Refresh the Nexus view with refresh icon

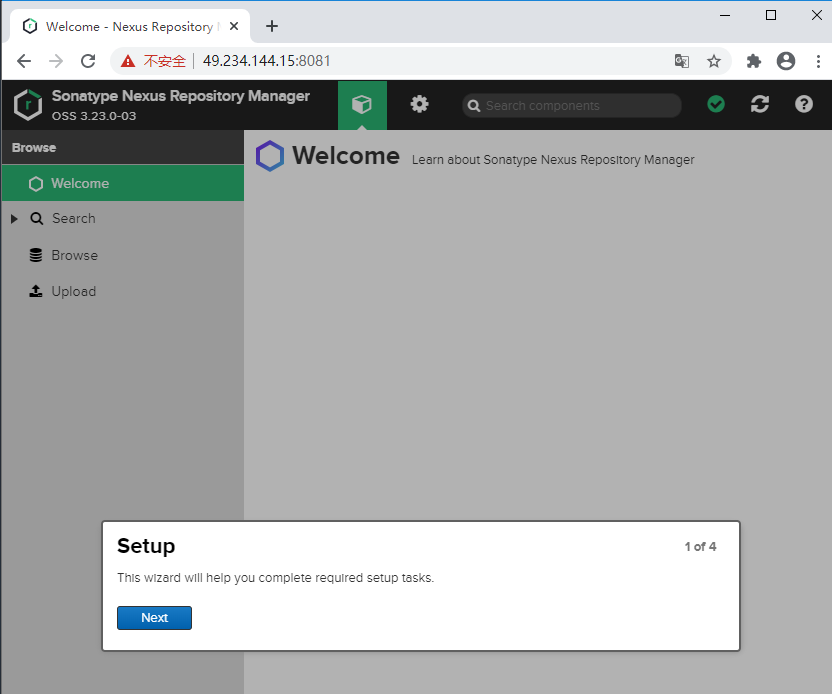760,104
